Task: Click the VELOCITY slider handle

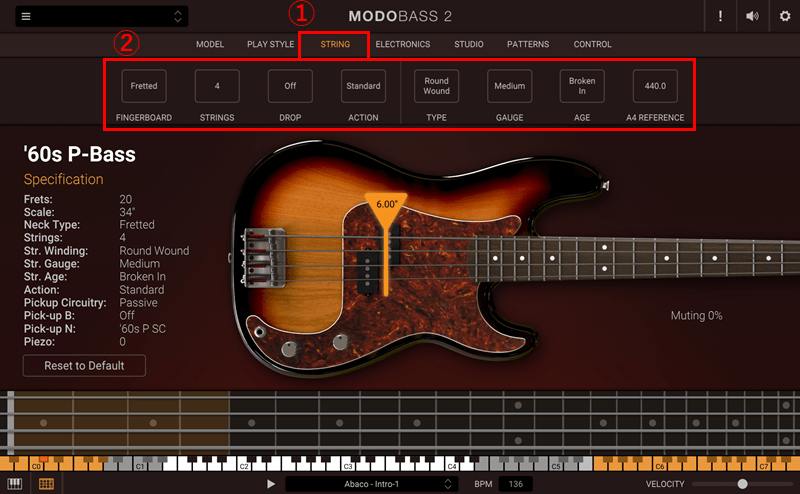Action: click(x=742, y=484)
